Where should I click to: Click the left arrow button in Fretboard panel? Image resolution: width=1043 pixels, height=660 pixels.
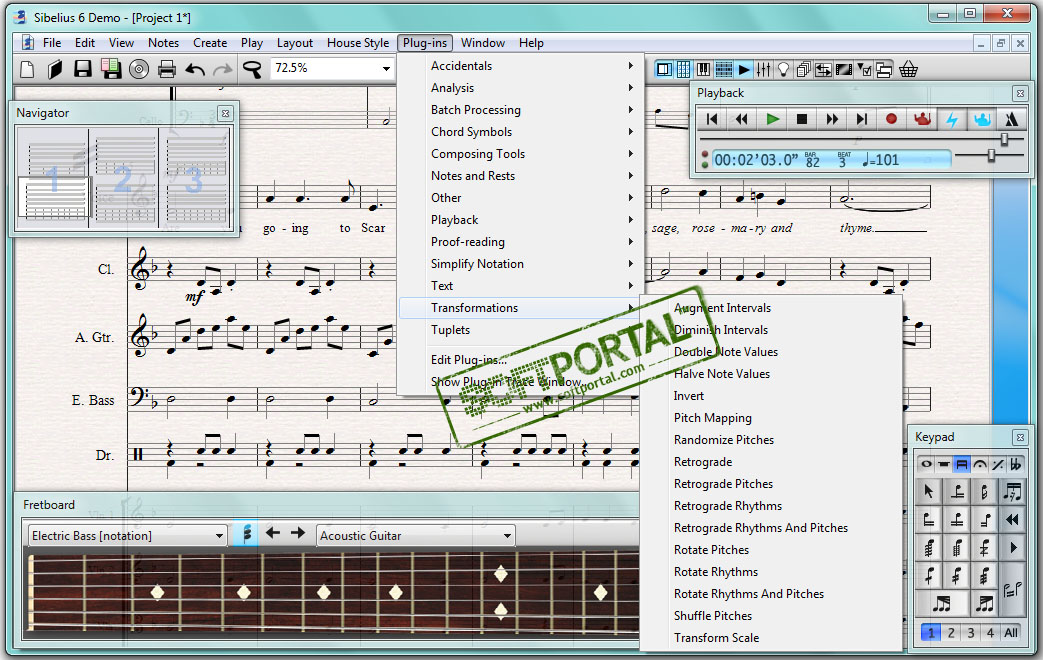point(273,533)
